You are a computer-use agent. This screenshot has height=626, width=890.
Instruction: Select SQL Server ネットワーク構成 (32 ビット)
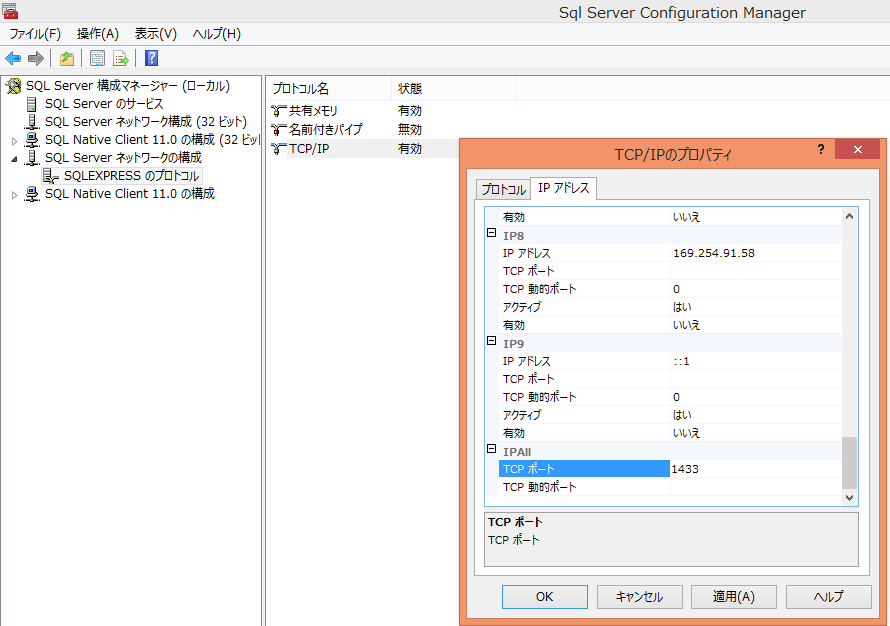(146, 122)
